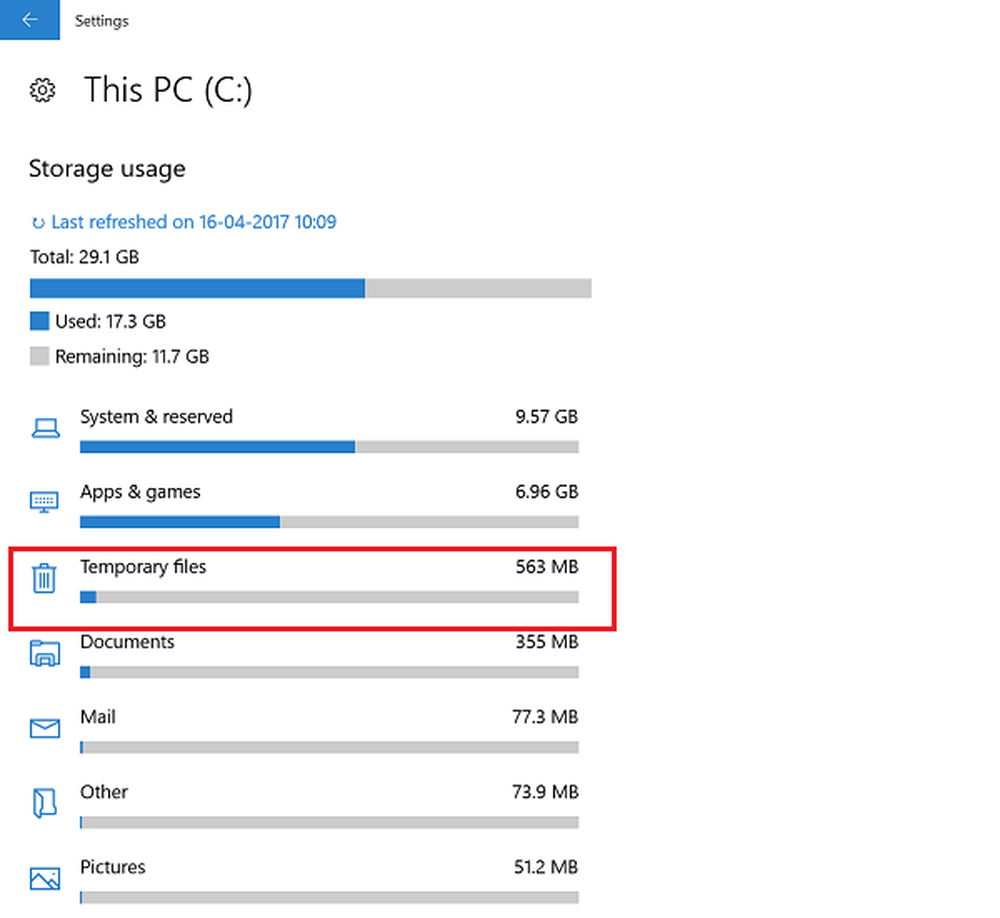Click the total storage usage bar
The height and width of the screenshot is (918, 1000).
point(311,288)
